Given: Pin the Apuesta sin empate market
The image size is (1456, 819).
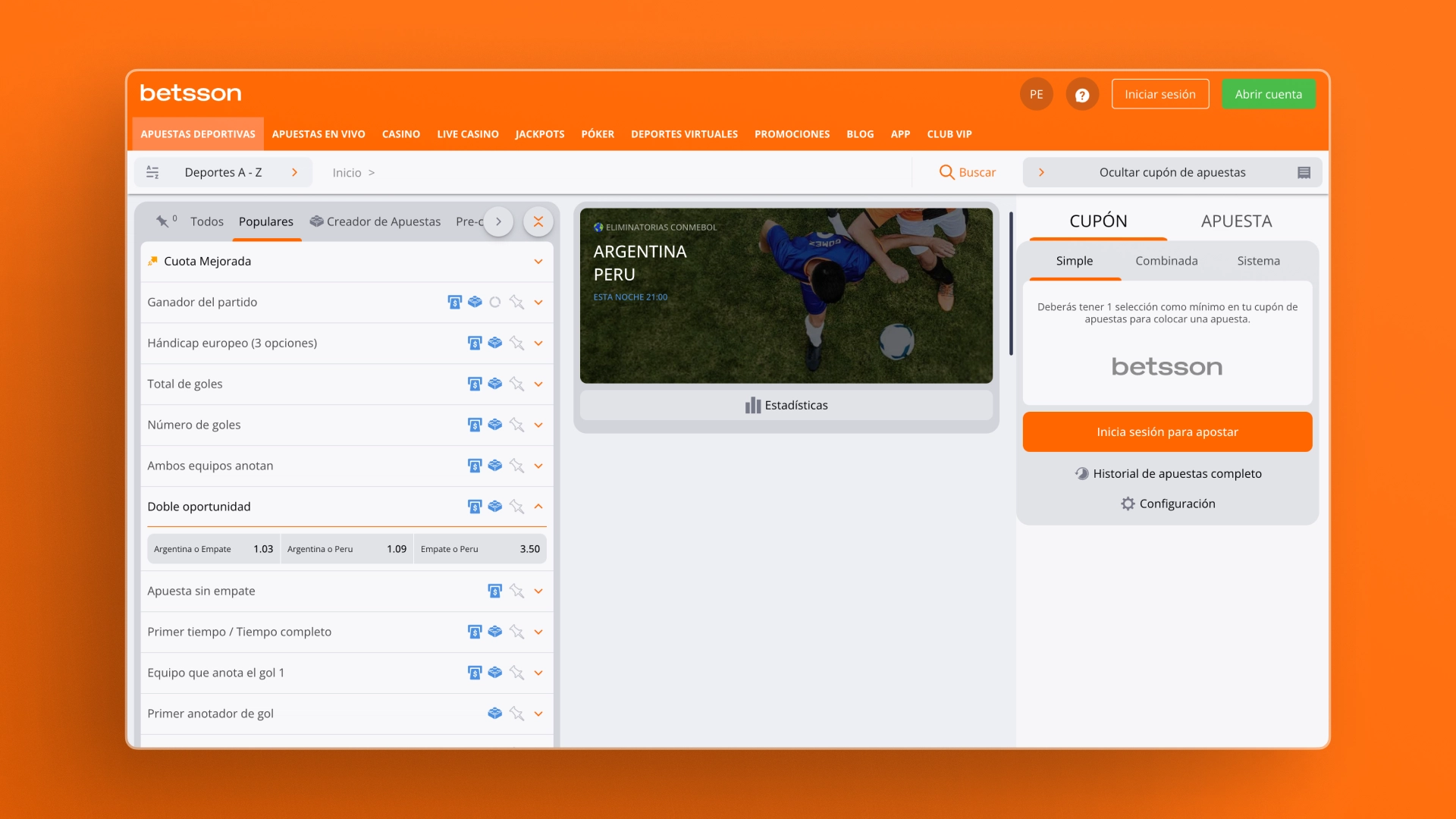Looking at the screenshot, I should [x=516, y=591].
